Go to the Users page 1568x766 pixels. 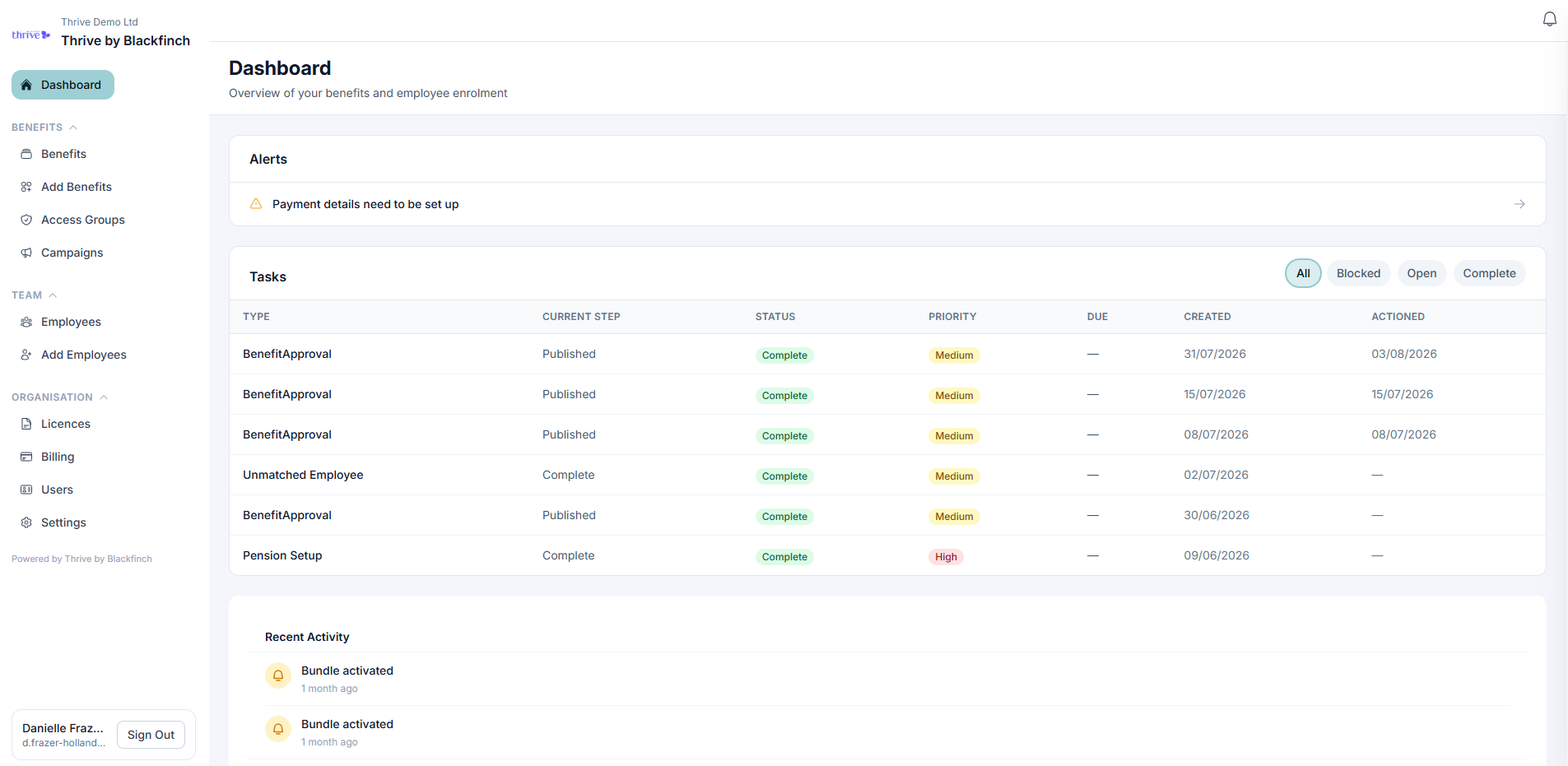coord(57,490)
